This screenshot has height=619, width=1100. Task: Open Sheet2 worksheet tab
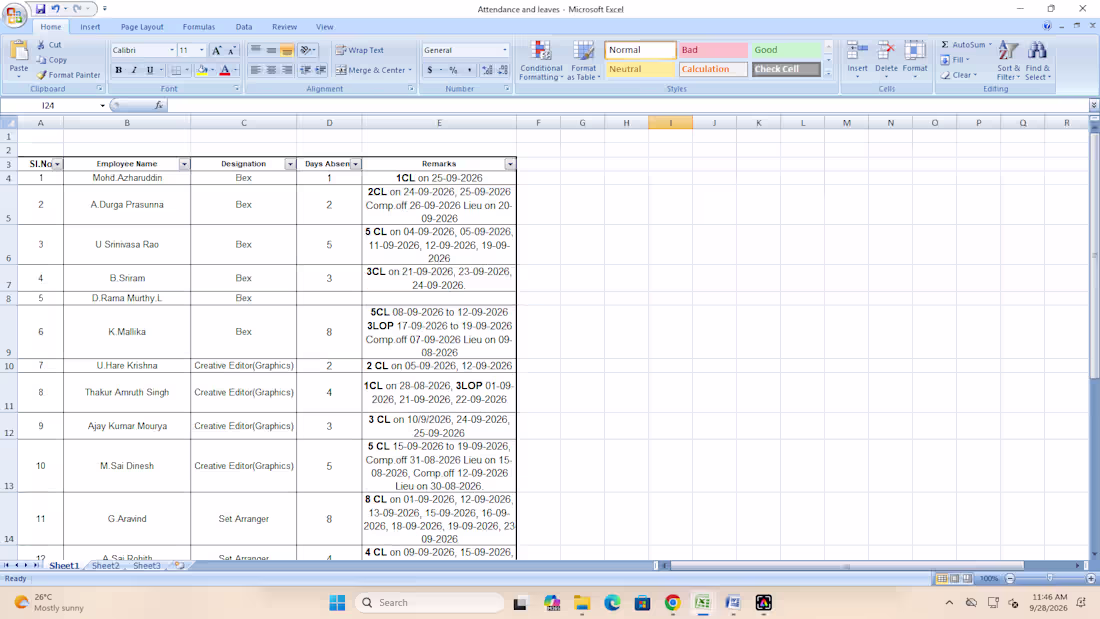pos(105,566)
